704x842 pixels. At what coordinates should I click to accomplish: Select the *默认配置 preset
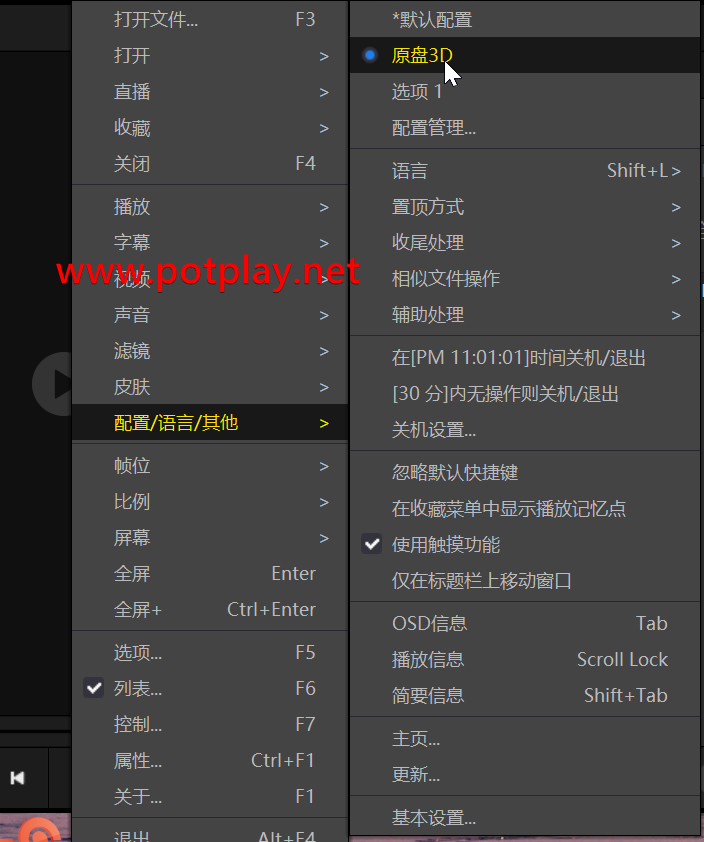[x=525, y=20]
